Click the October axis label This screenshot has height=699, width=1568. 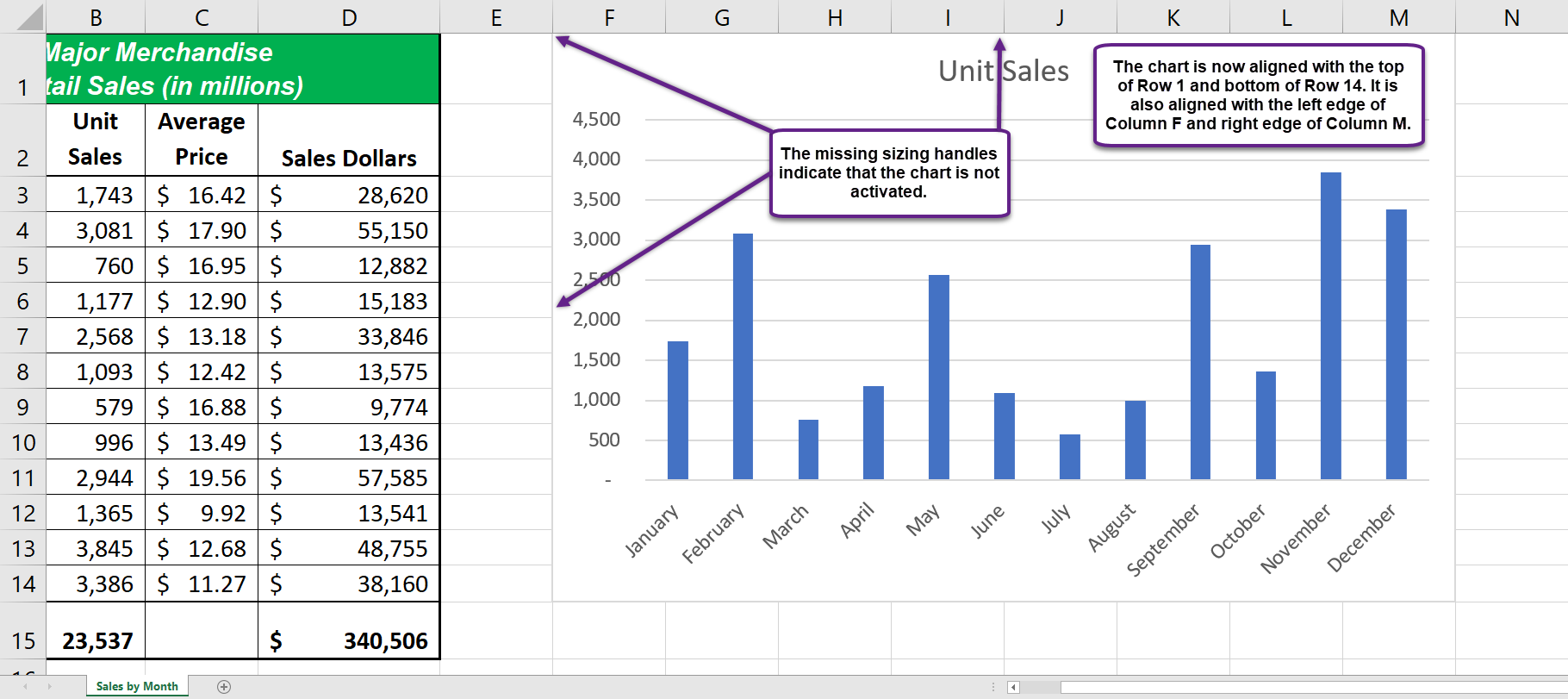click(1238, 531)
